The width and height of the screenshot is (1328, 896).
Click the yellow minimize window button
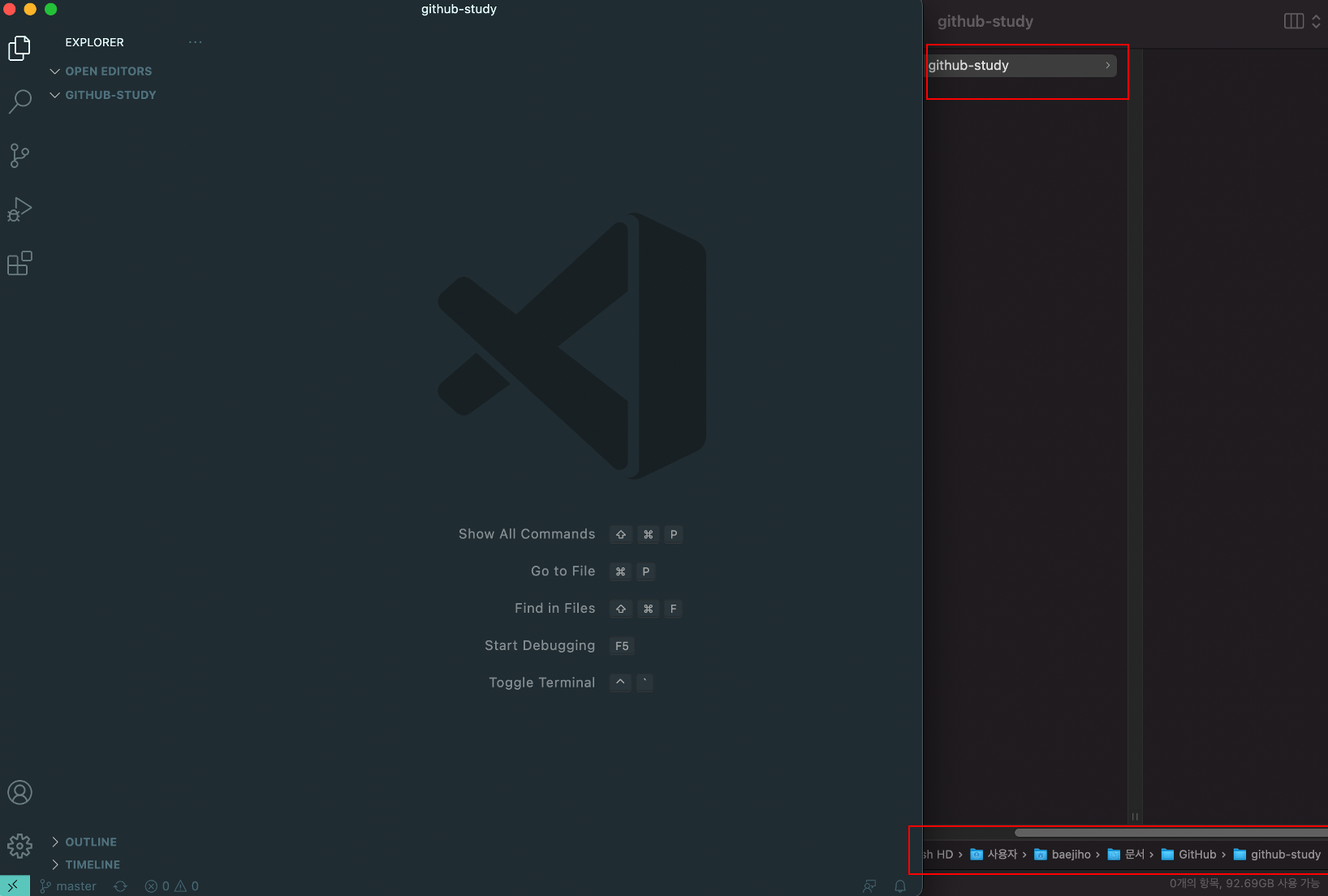click(x=30, y=9)
